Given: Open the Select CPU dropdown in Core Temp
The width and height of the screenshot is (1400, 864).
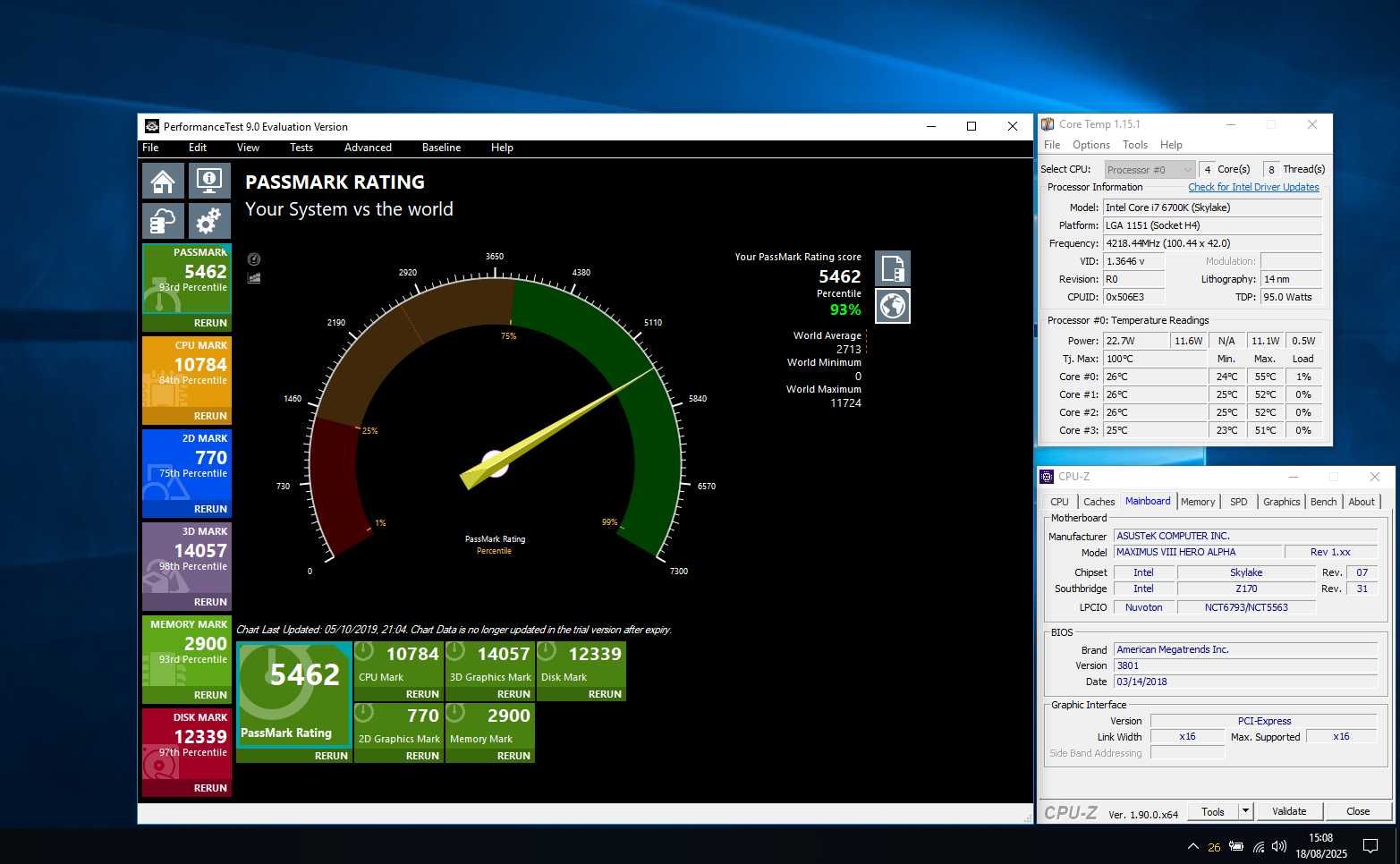Looking at the screenshot, I should [x=1150, y=169].
